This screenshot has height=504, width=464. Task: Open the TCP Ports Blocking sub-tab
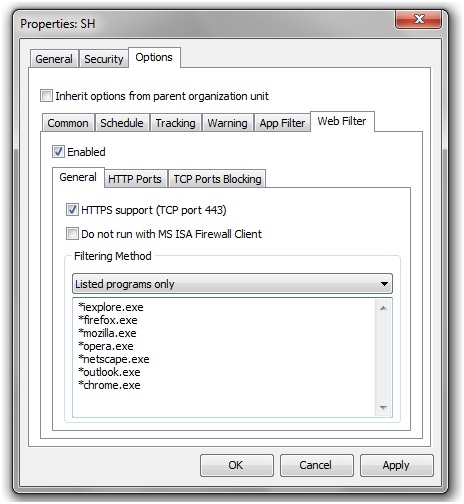click(217, 179)
